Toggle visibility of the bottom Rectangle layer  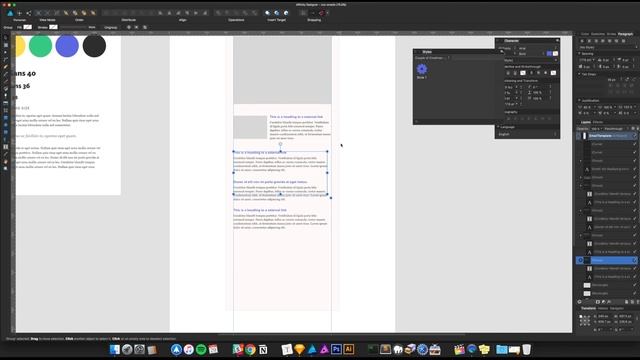coord(635,293)
